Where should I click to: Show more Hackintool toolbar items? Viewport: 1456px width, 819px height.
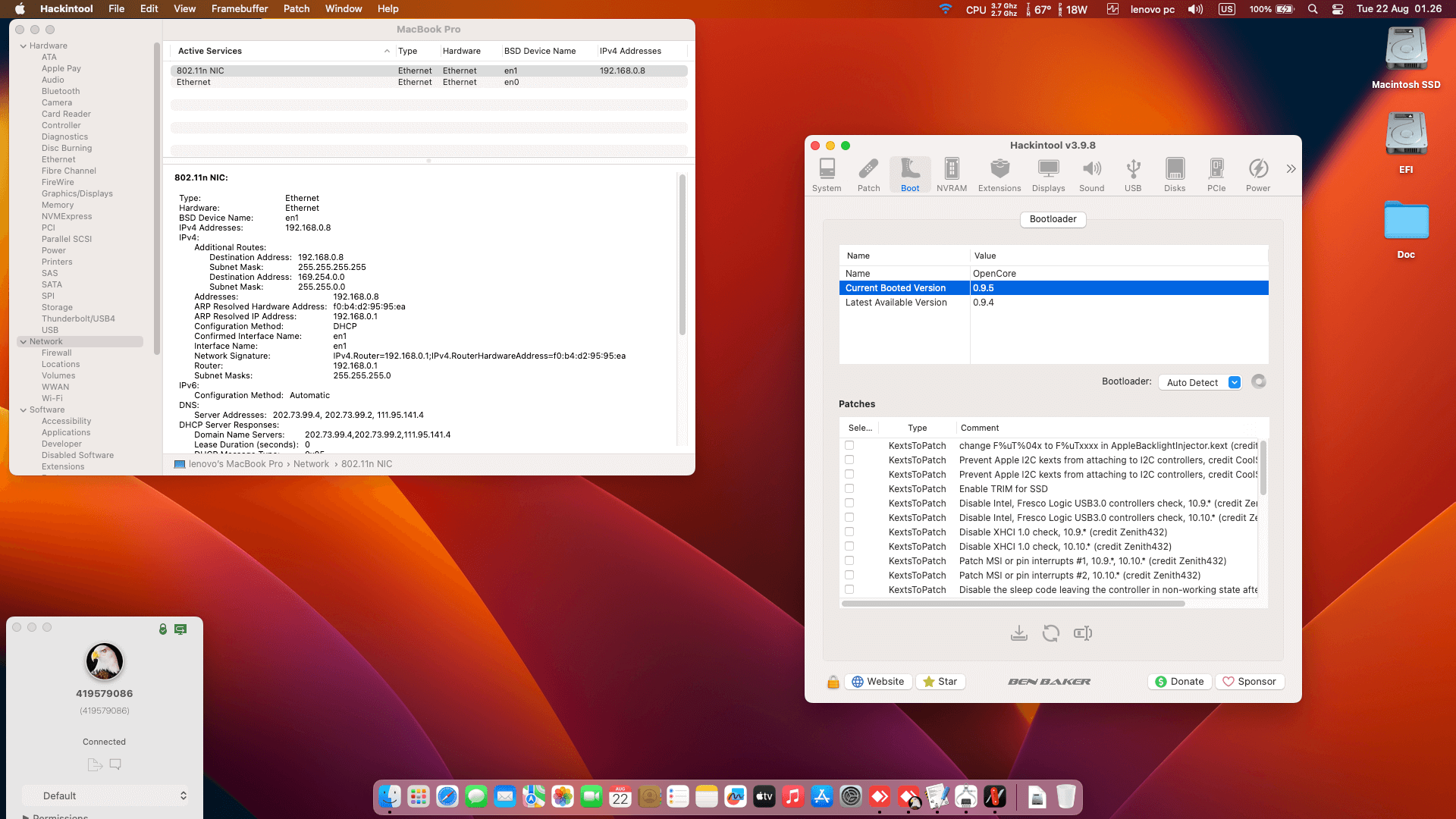point(1291,168)
